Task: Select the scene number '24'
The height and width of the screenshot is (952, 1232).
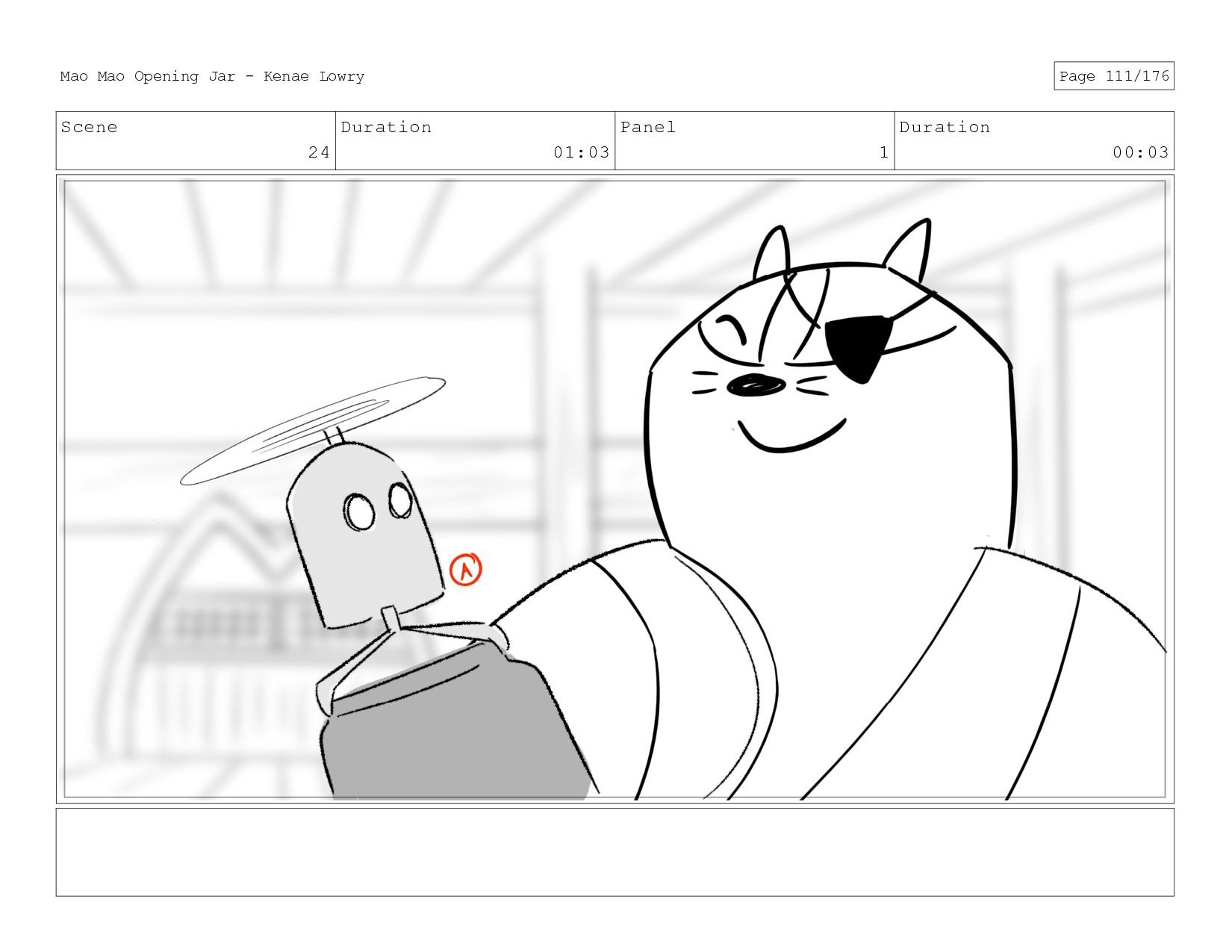Action: pos(319,152)
